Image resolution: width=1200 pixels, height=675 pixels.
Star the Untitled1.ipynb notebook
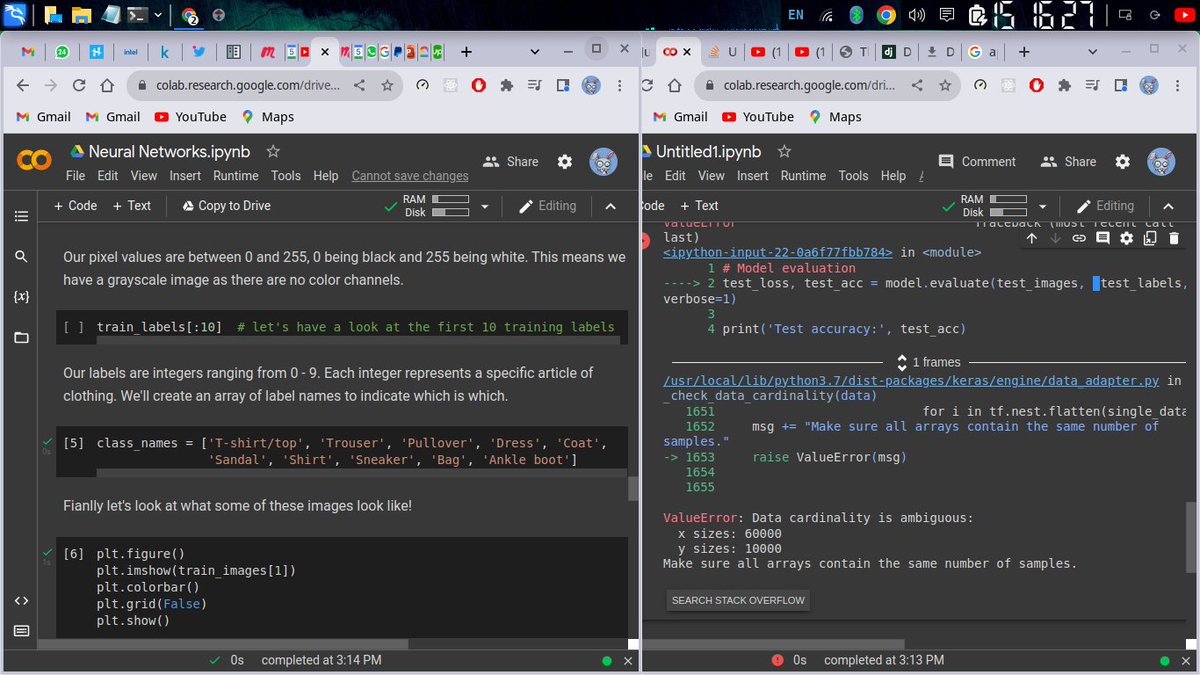pos(784,152)
